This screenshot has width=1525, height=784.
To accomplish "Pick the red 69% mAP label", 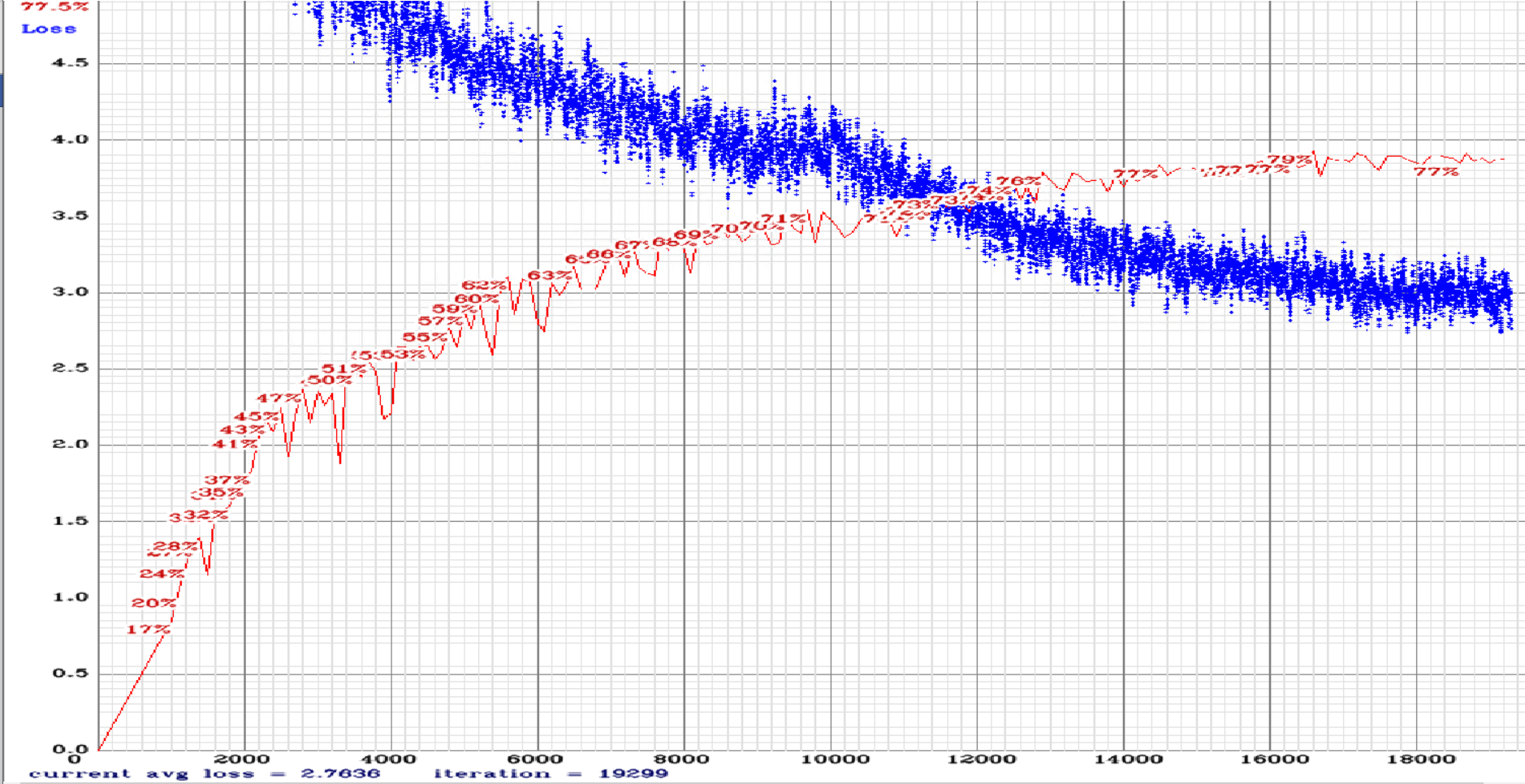I will click(x=695, y=235).
